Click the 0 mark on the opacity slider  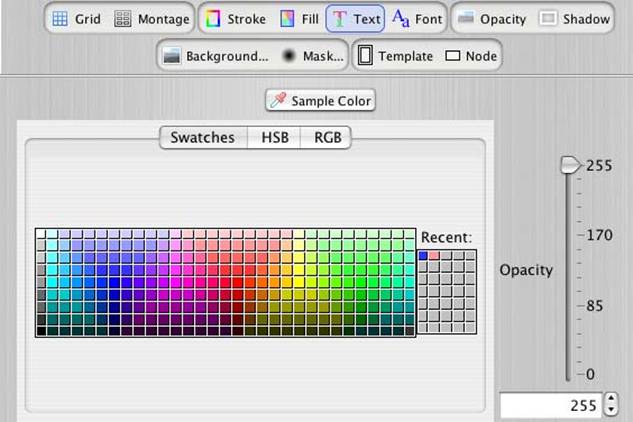pyautogui.click(x=590, y=374)
